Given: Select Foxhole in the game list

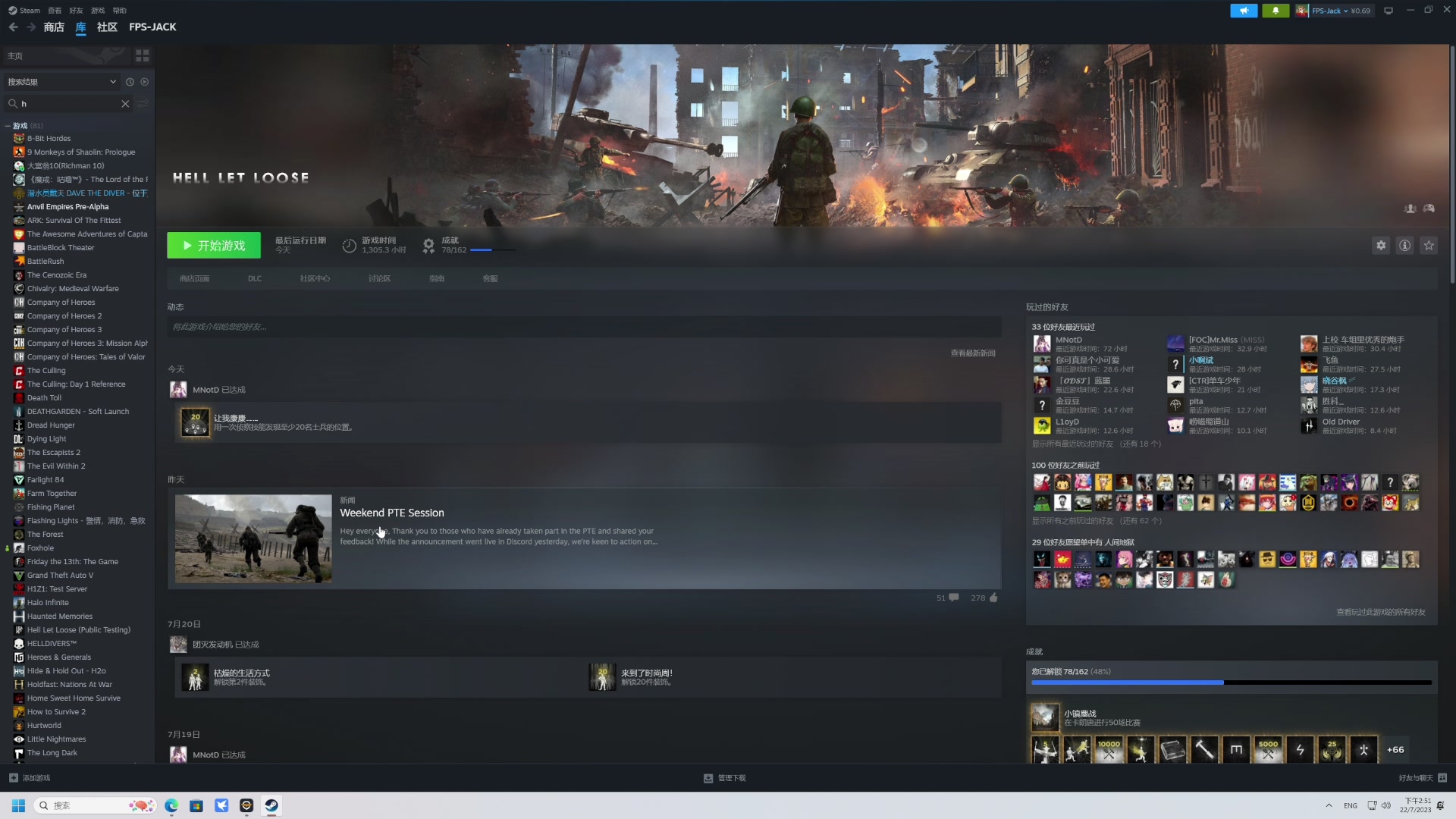Looking at the screenshot, I should (40, 548).
